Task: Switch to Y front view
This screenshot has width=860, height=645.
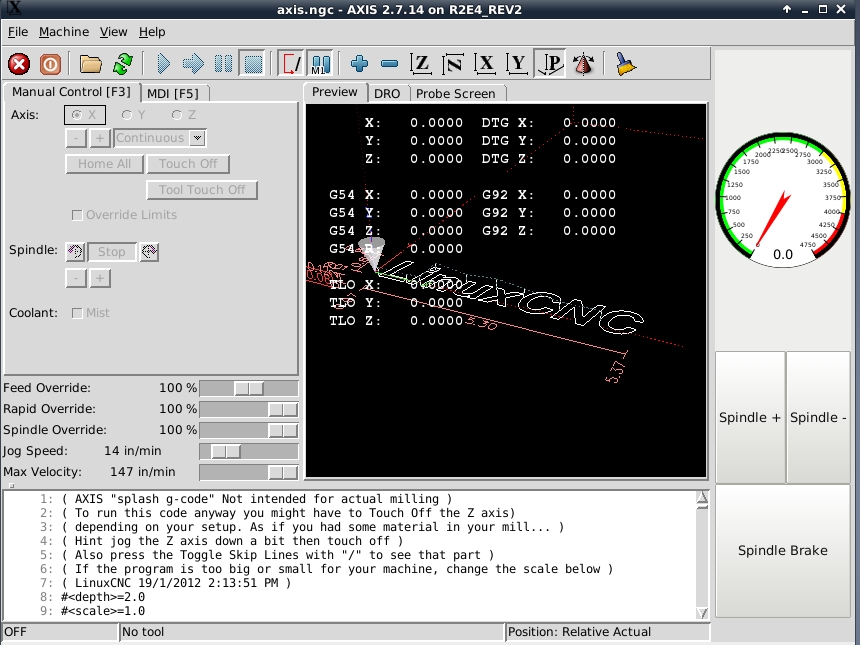Action: tap(517, 64)
